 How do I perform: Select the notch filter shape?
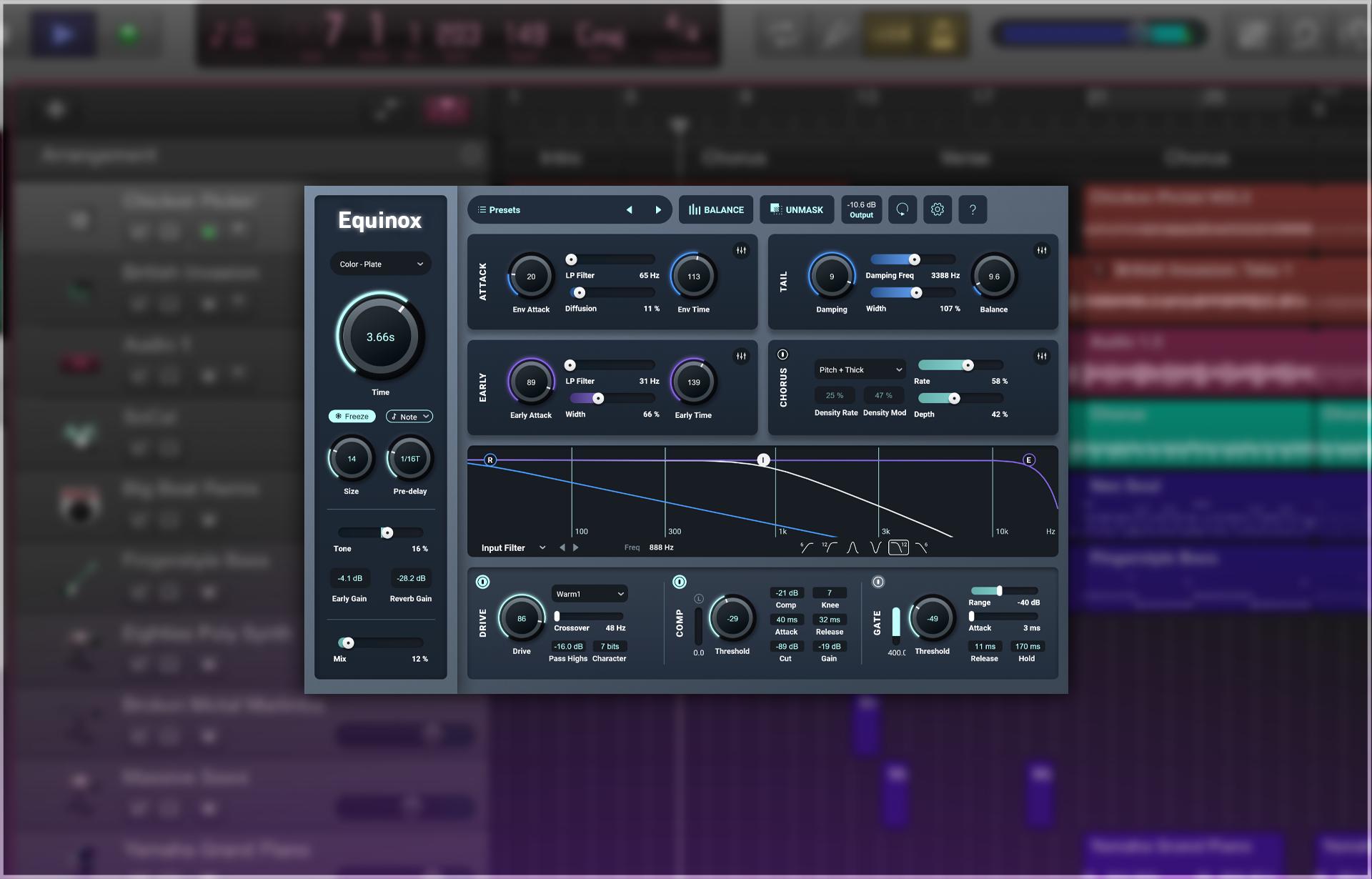coord(875,547)
